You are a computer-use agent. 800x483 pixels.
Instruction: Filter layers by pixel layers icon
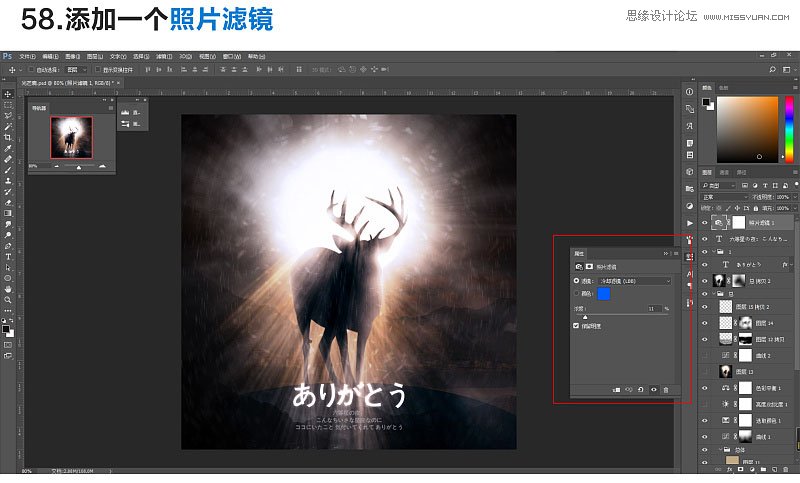point(745,185)
